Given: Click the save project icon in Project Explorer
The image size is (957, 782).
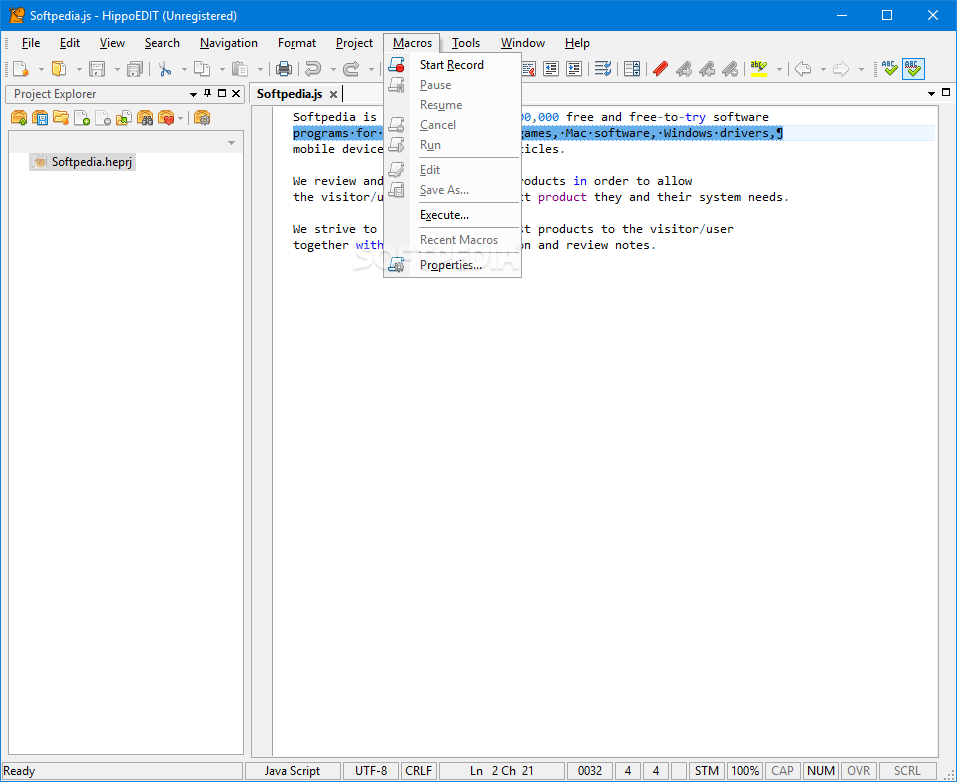Looking at the screenshot, I should point(40,117).
